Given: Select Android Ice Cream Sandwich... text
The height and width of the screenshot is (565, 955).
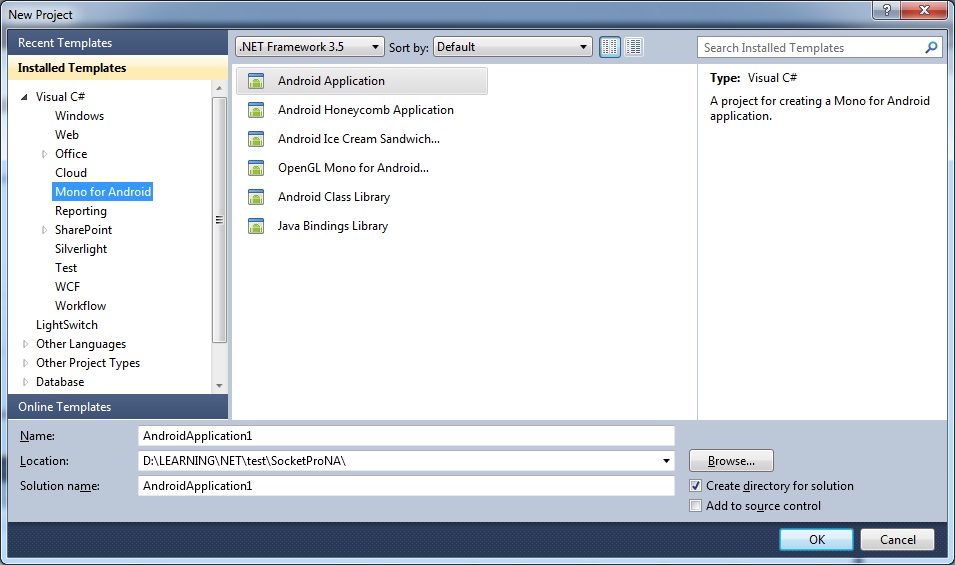Looking at the screenshot, I should 359,139.
